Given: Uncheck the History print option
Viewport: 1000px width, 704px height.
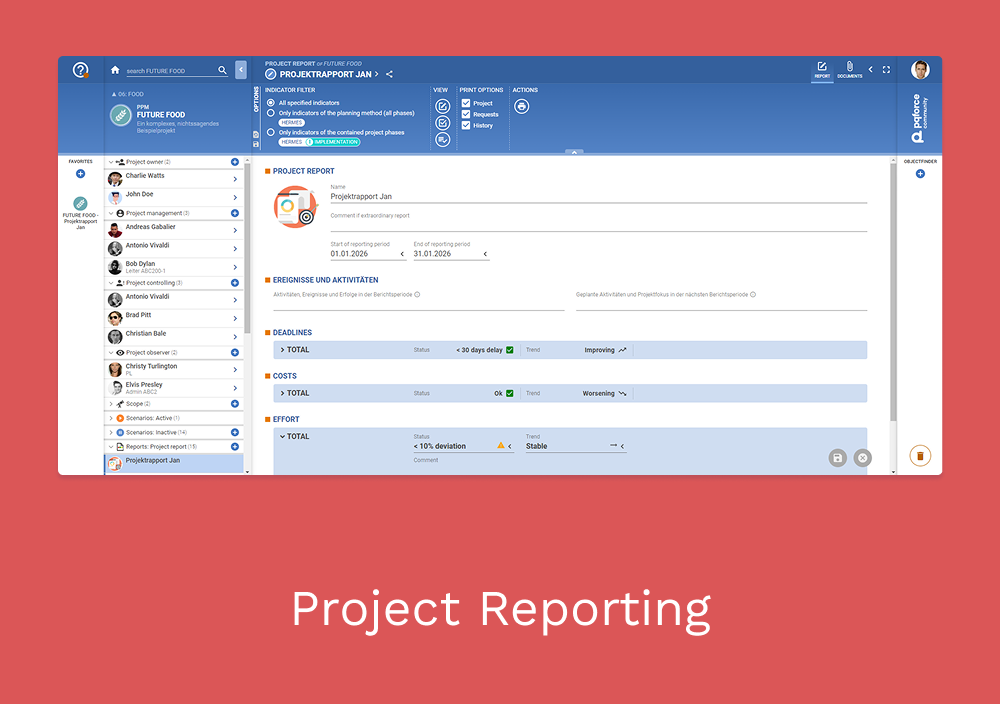Looking at the screenshot, I should click(466, 126).
